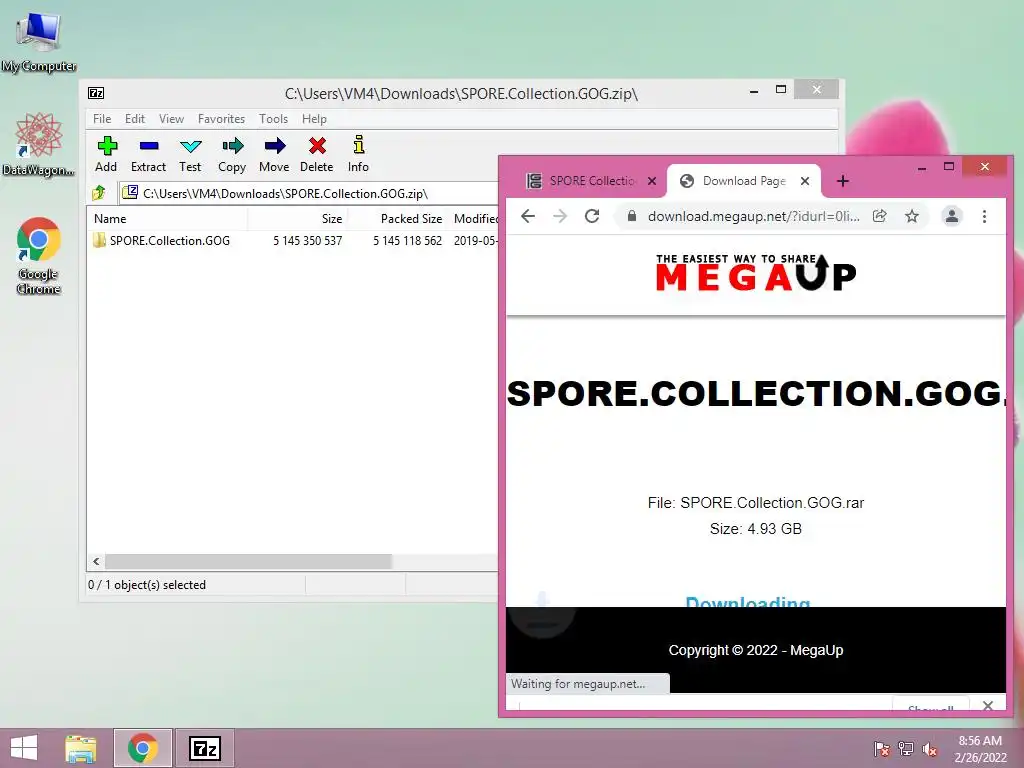
Task: Click the 0 / 1 object(s) selected status
Action: (x=147, y=584)
